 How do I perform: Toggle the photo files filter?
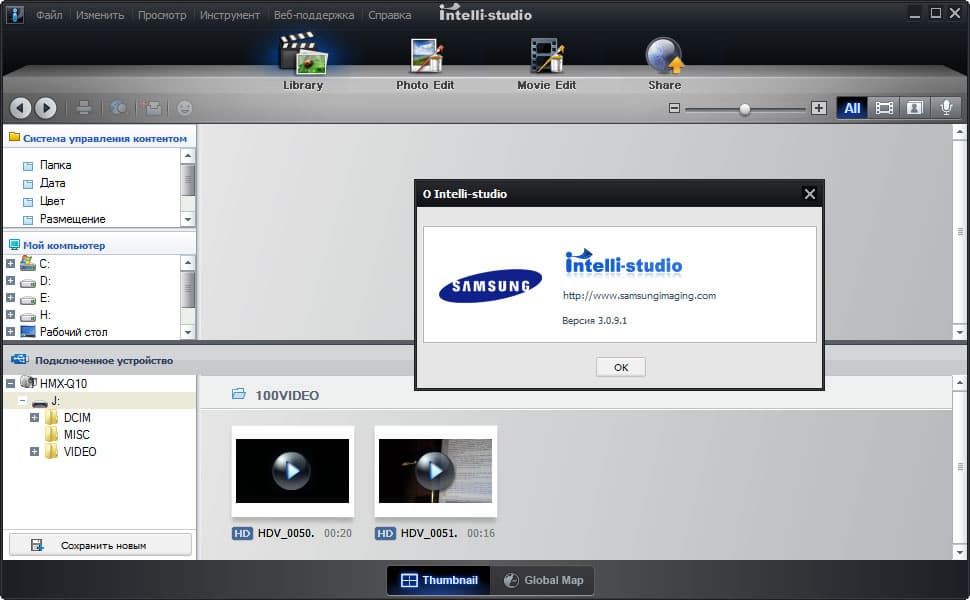pyautogui.click(x=914, y=108)
